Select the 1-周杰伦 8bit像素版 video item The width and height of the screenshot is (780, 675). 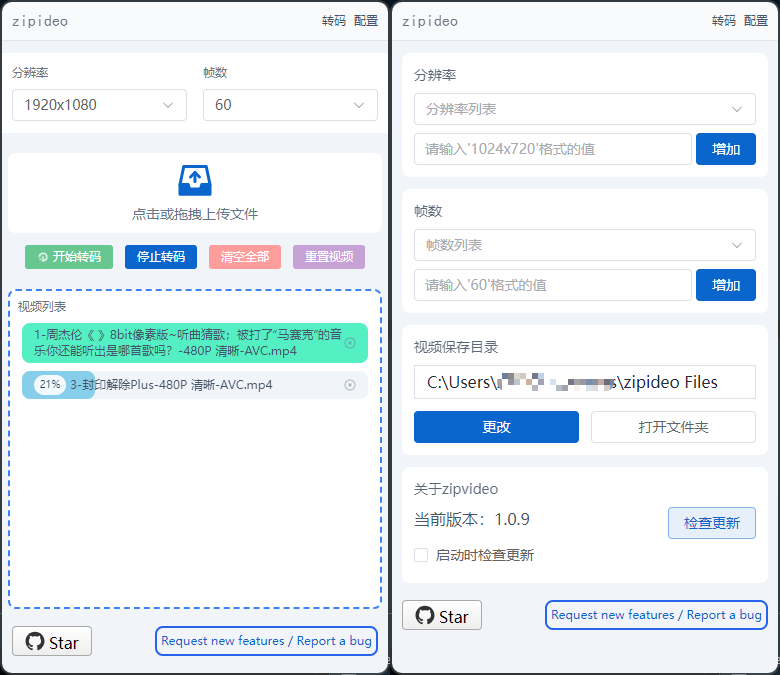coord(195,343)
